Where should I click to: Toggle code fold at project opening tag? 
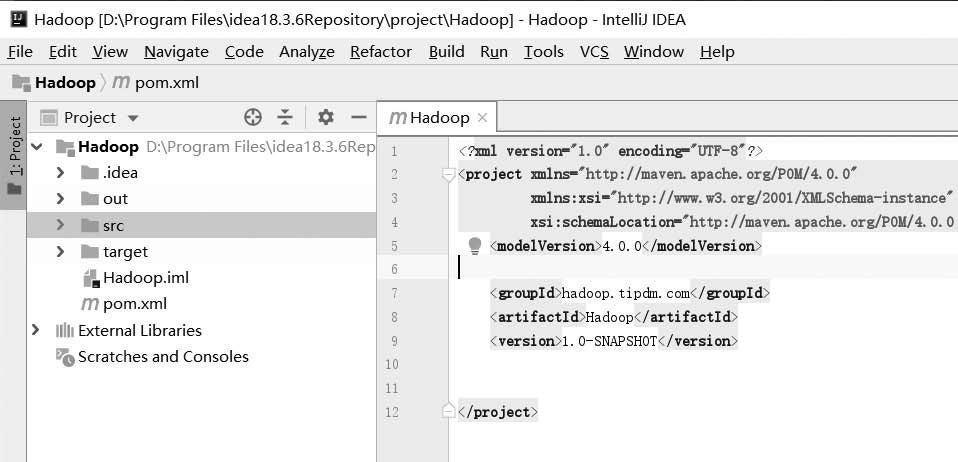(x=448, y=175)
